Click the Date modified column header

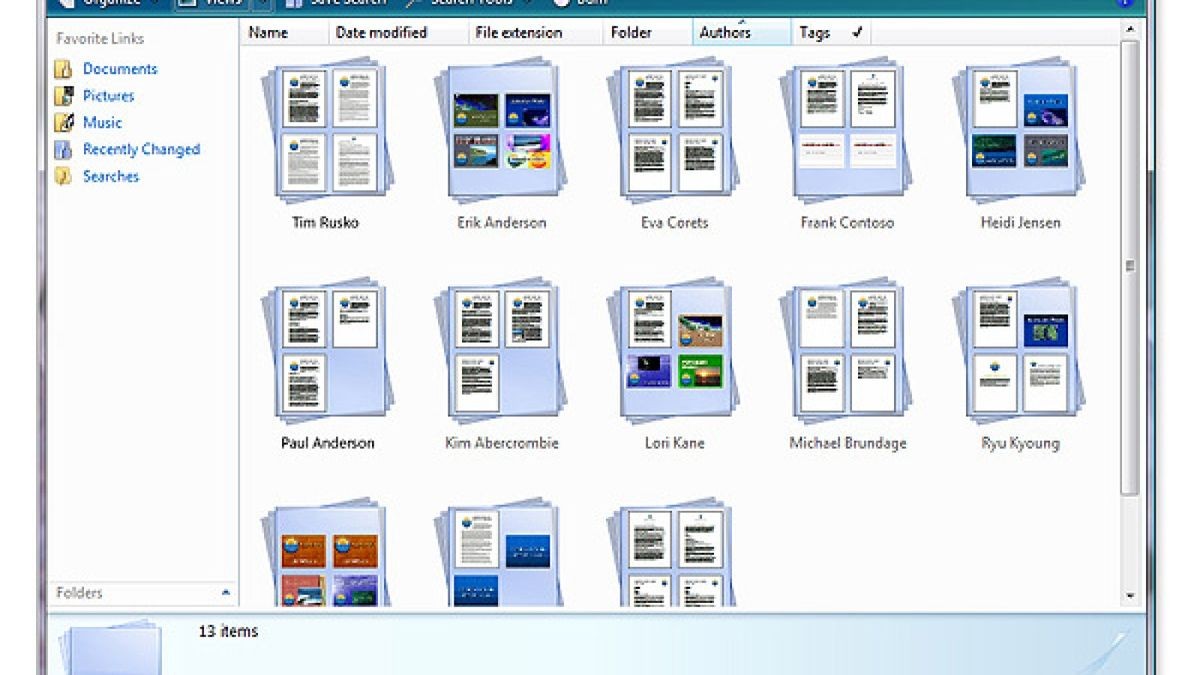click(x=381, y=32)
